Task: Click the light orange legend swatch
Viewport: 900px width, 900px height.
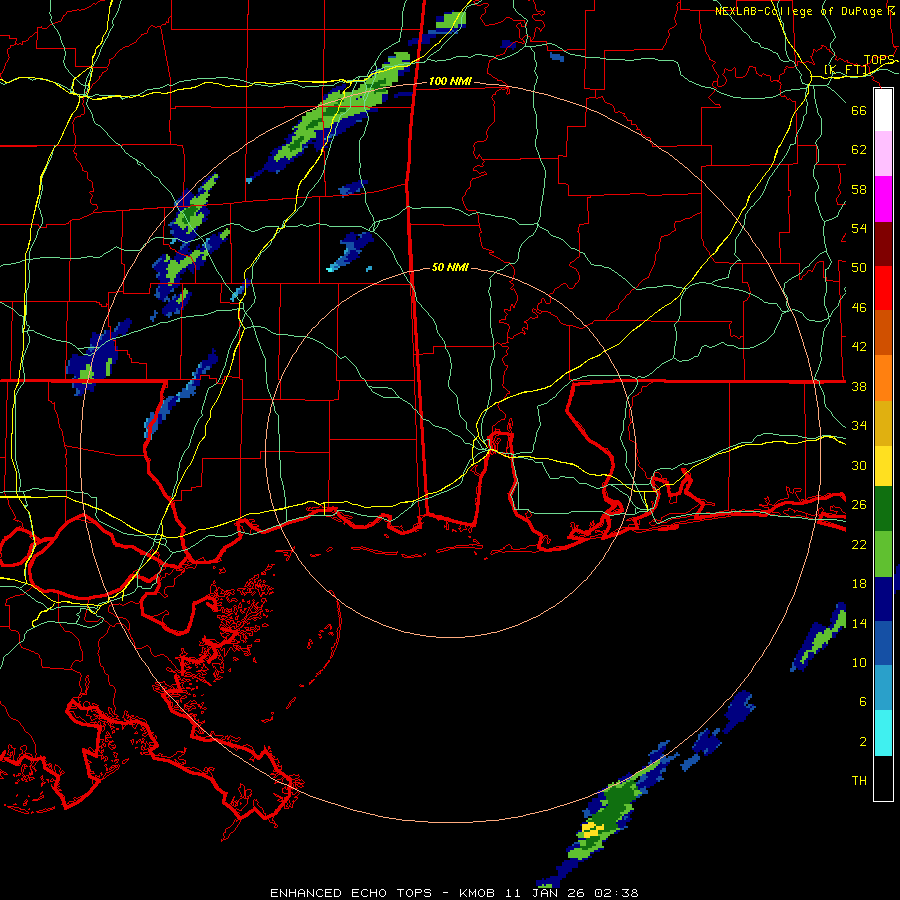Action: [x=883, y=378]
